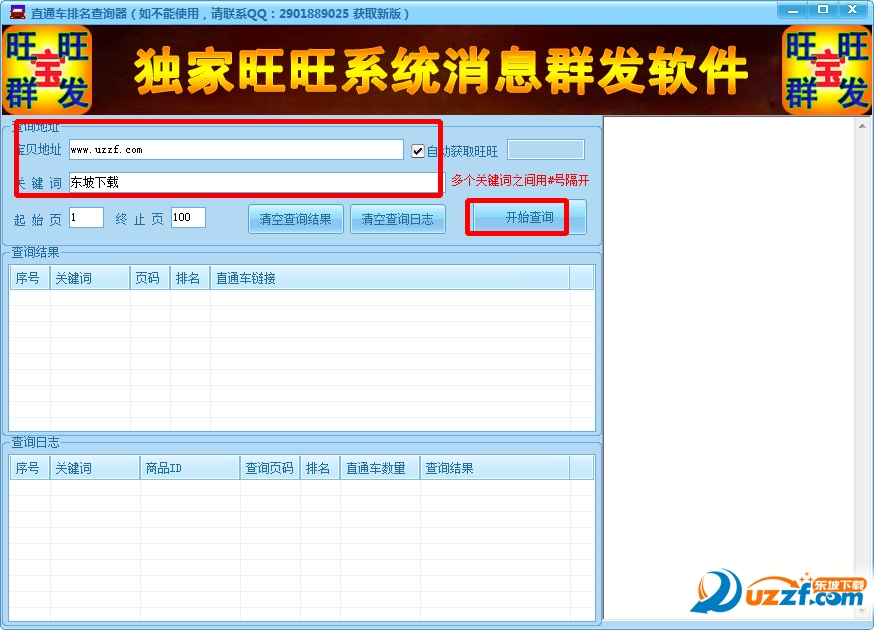Screen dimensions: 874x630
Task: Click 查询页码 column header
Action: (x=270, y=468)
